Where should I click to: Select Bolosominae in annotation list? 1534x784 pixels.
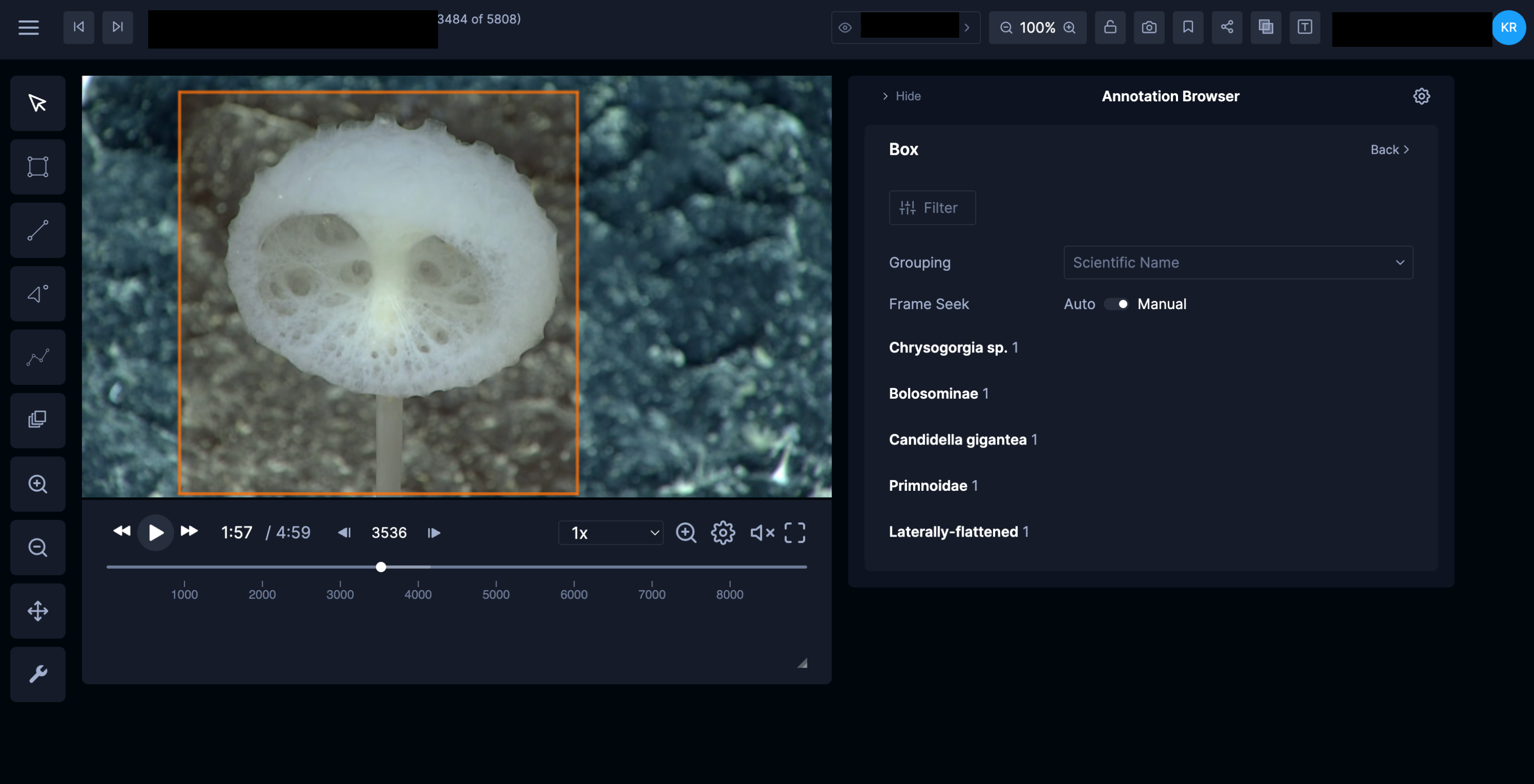(933, 394)
